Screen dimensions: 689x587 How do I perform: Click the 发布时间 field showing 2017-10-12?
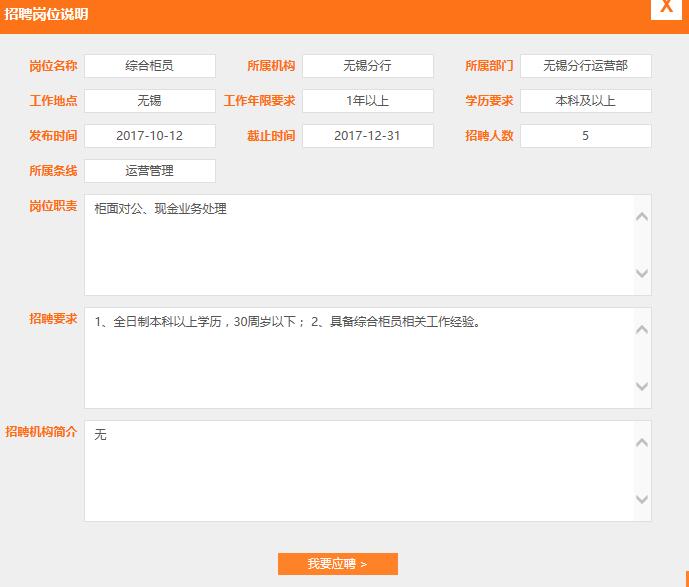[150, 136]
